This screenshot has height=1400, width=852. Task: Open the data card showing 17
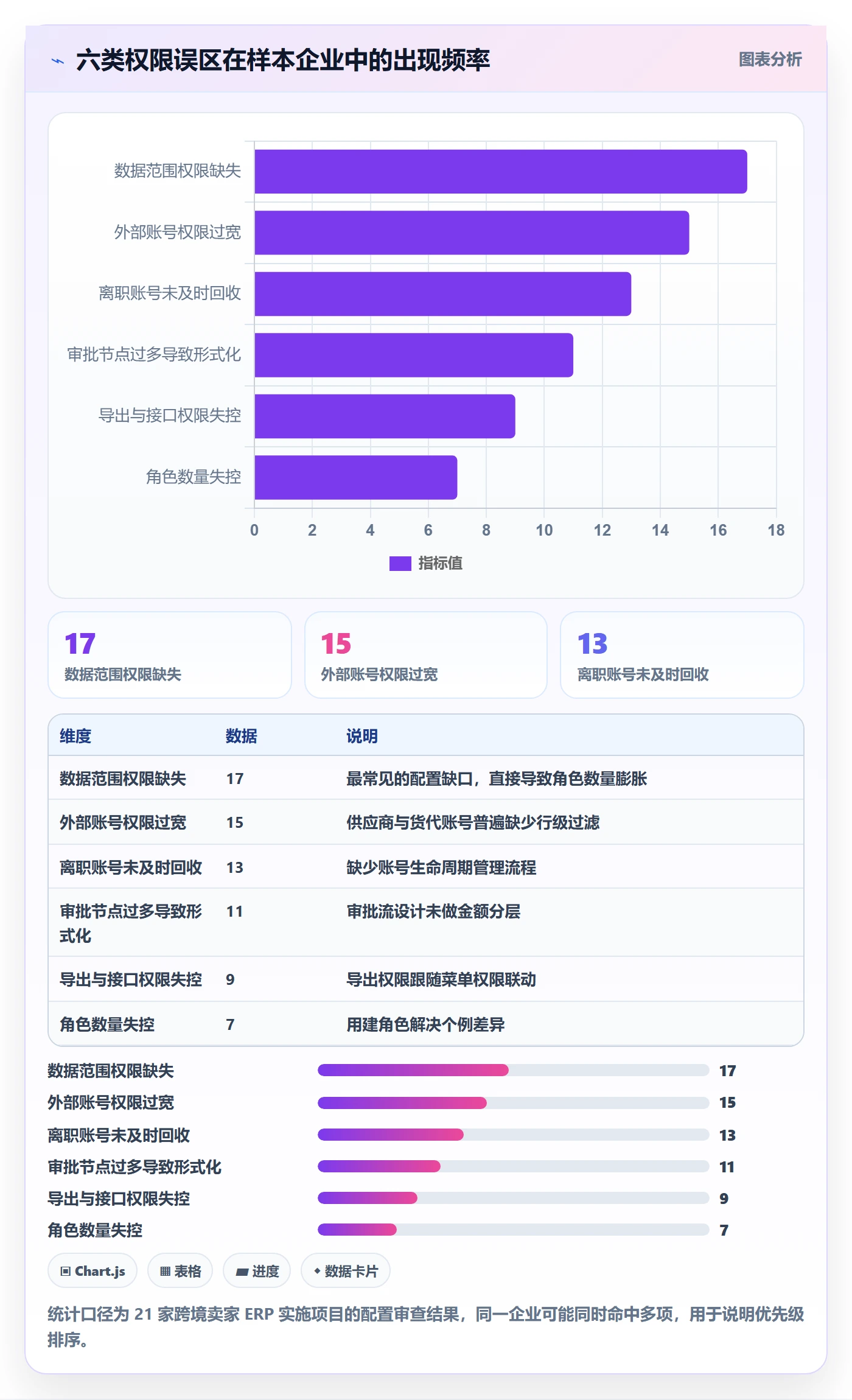pyautogui.click(x=170, y=655)
